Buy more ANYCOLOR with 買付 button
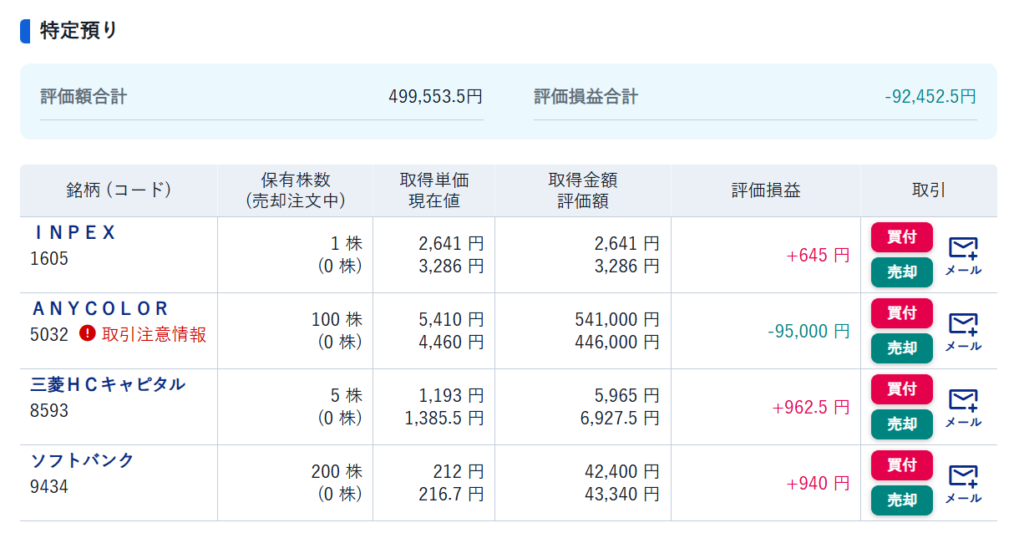Image resolution: width=1024 pixels, height=533 pixels. coord(901,313)
